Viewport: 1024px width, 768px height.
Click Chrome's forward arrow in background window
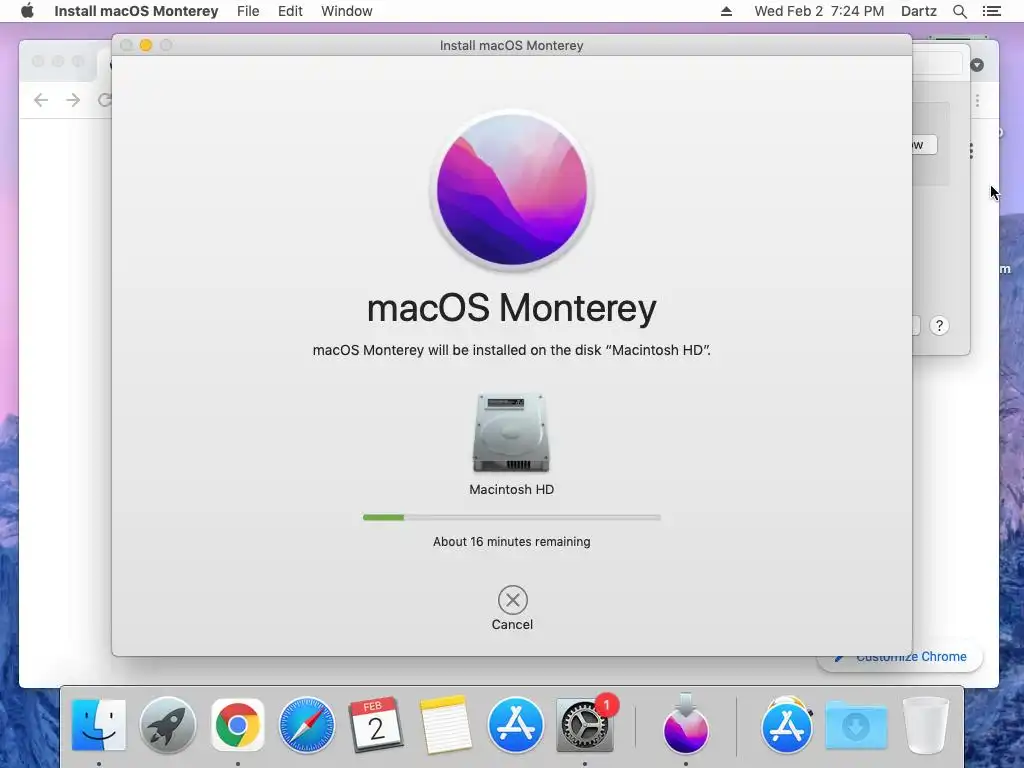click(73, 100)
